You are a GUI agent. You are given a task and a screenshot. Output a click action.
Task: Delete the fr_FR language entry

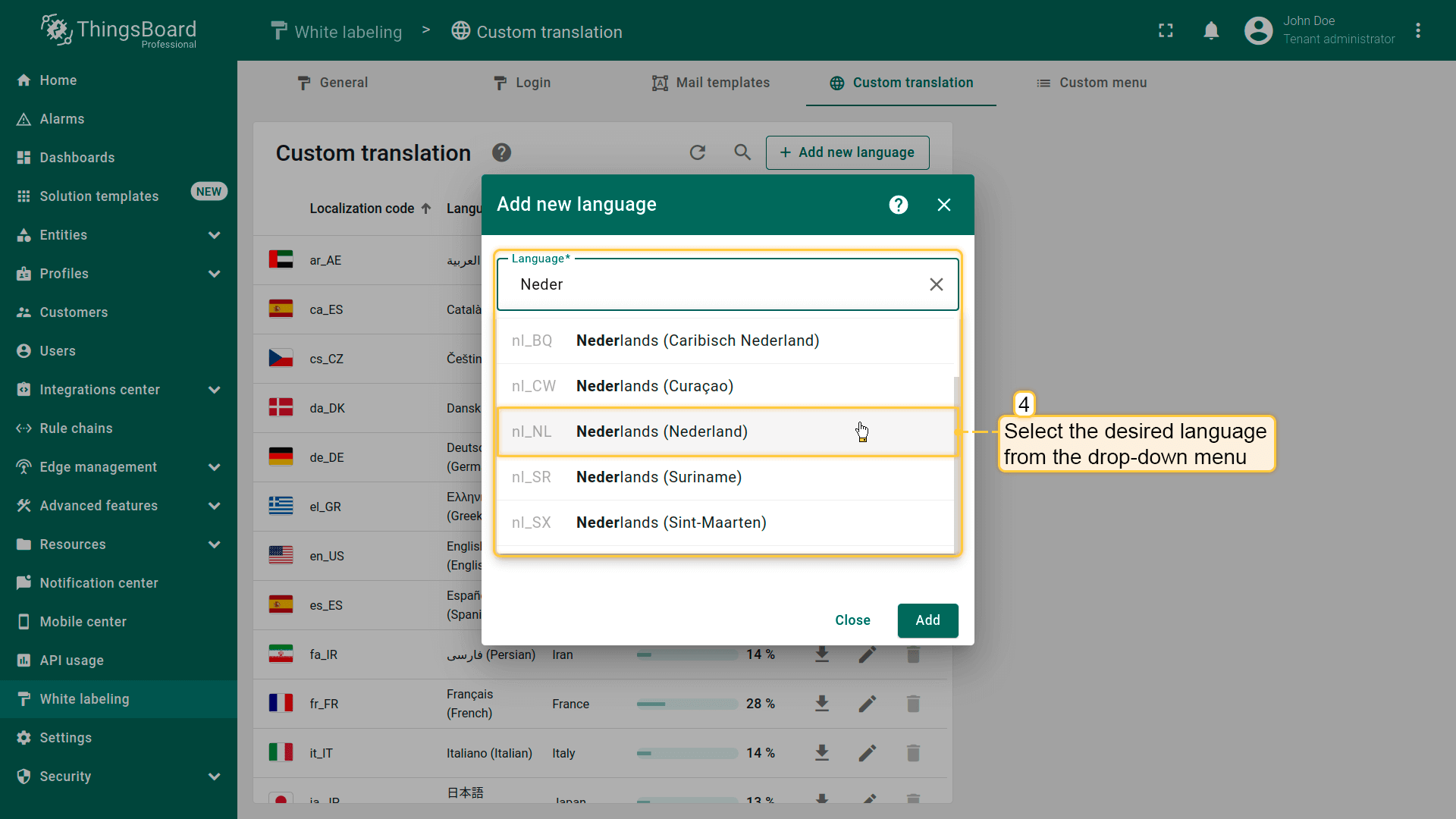913,704
